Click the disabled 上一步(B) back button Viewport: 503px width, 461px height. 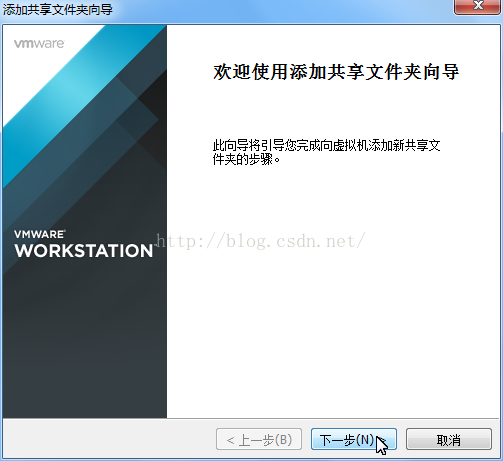pos(259,439)
